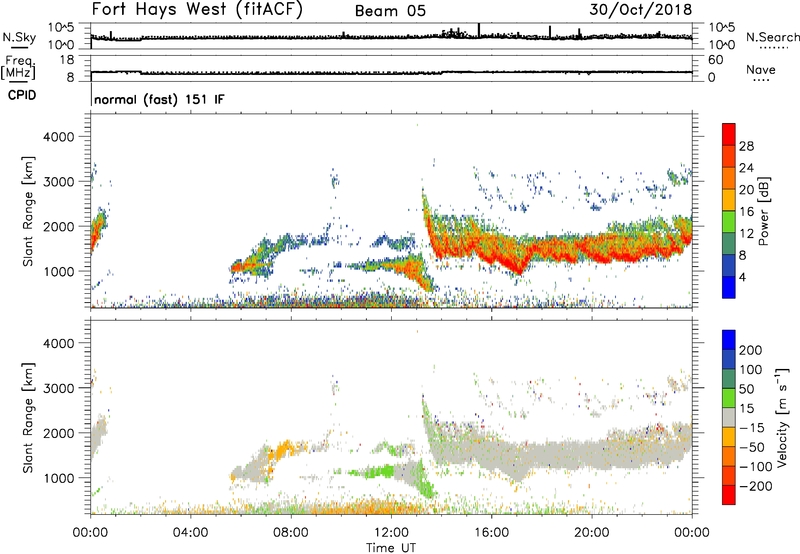Click the 'CPID' row label
Viewport: 800px width, 554px height.
(22, 95)
